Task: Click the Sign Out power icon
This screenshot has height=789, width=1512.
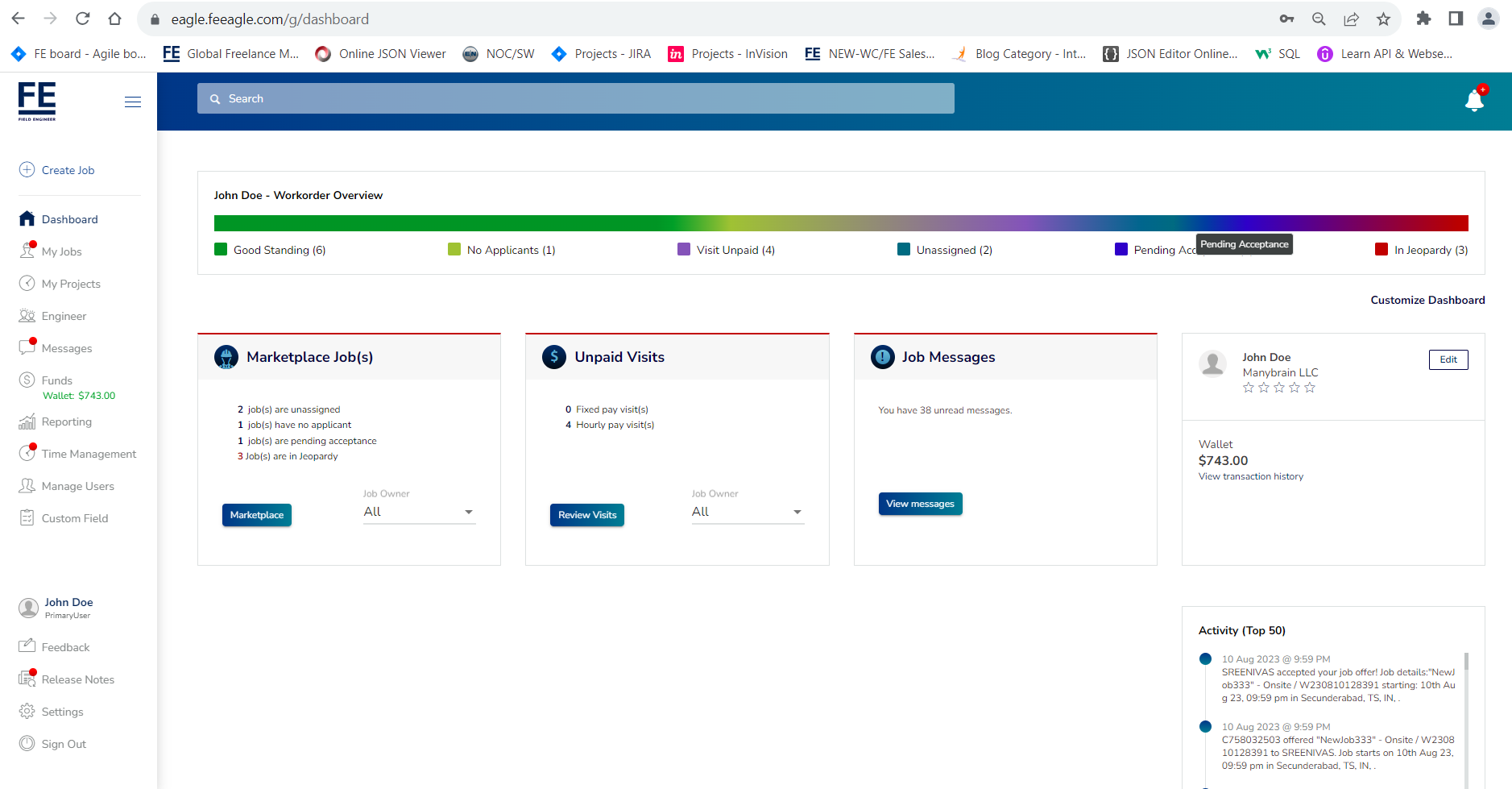Action: (27, 743)
